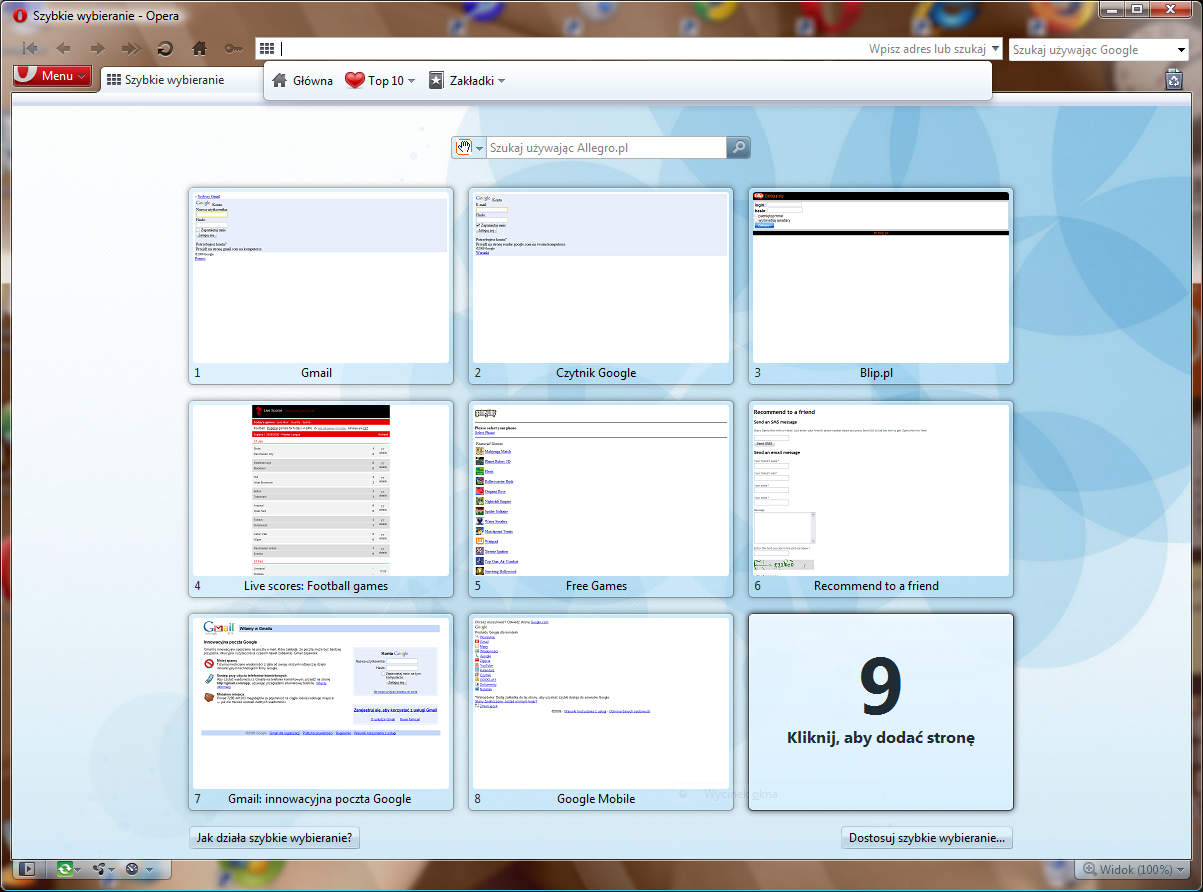
Task: Focus the address field 'Wpisz adres lub szukaj'
Action: point(630,49)
